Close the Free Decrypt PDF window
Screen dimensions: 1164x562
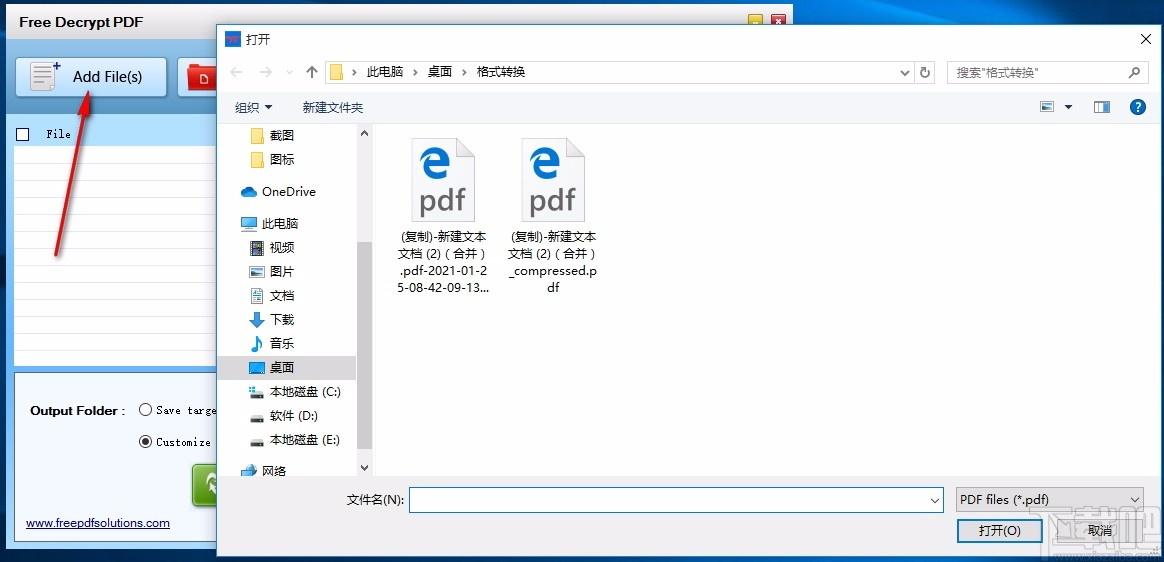click(x=778, y=21)
